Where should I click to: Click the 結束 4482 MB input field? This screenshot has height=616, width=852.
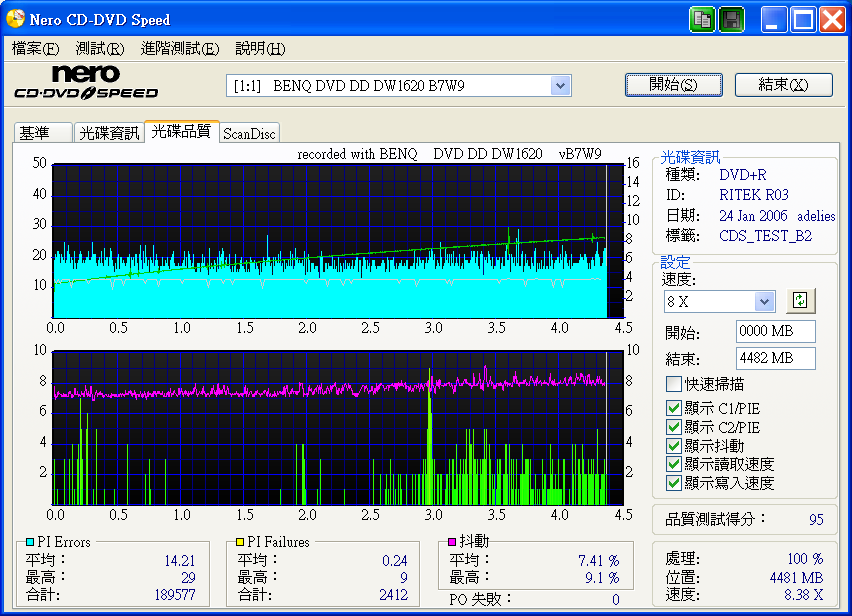pos(775,359)
